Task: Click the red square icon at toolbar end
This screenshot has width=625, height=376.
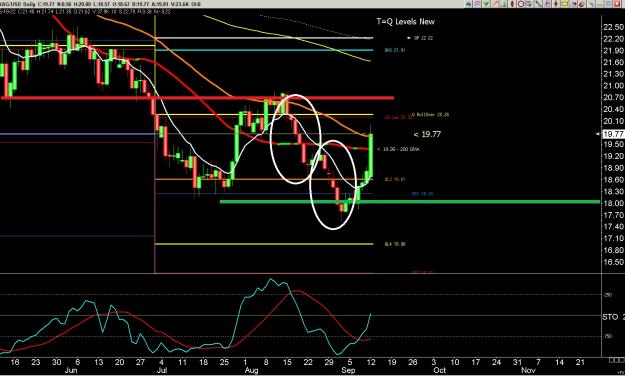Action: [x=617, y=4]
